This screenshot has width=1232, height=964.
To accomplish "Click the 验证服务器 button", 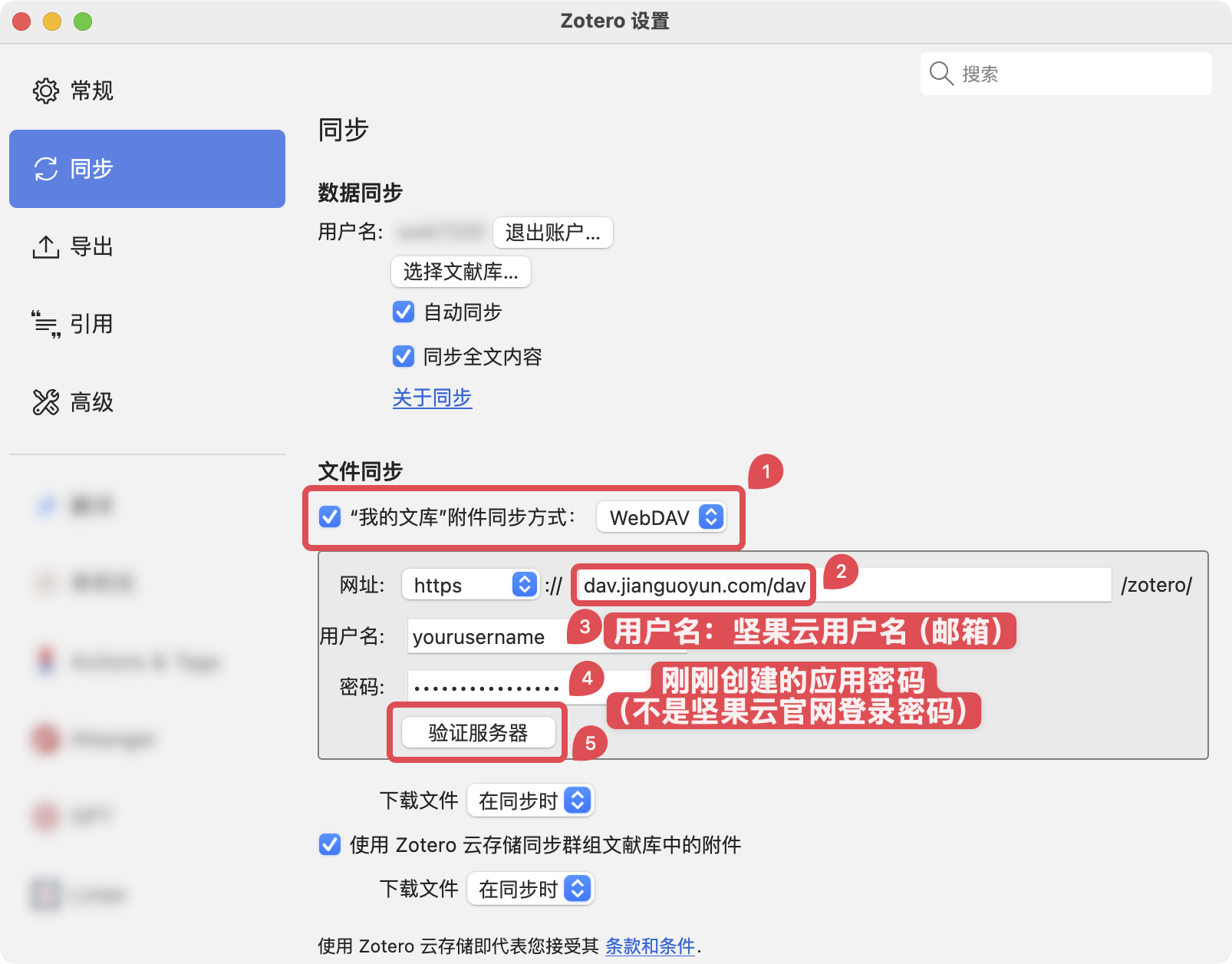I will coord(476,733).
